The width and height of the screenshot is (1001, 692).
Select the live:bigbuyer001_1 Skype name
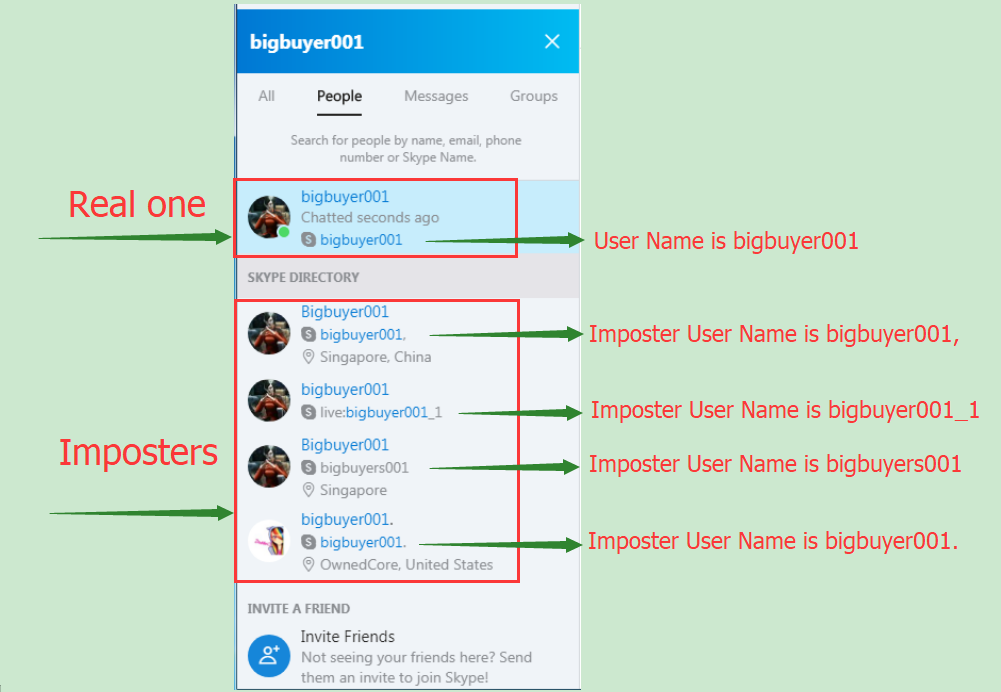[x=380, y=412]
